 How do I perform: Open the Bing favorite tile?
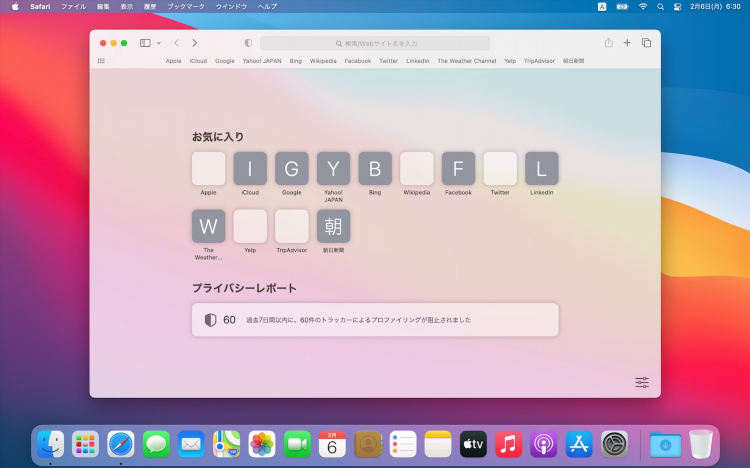[x=375, y=168]
